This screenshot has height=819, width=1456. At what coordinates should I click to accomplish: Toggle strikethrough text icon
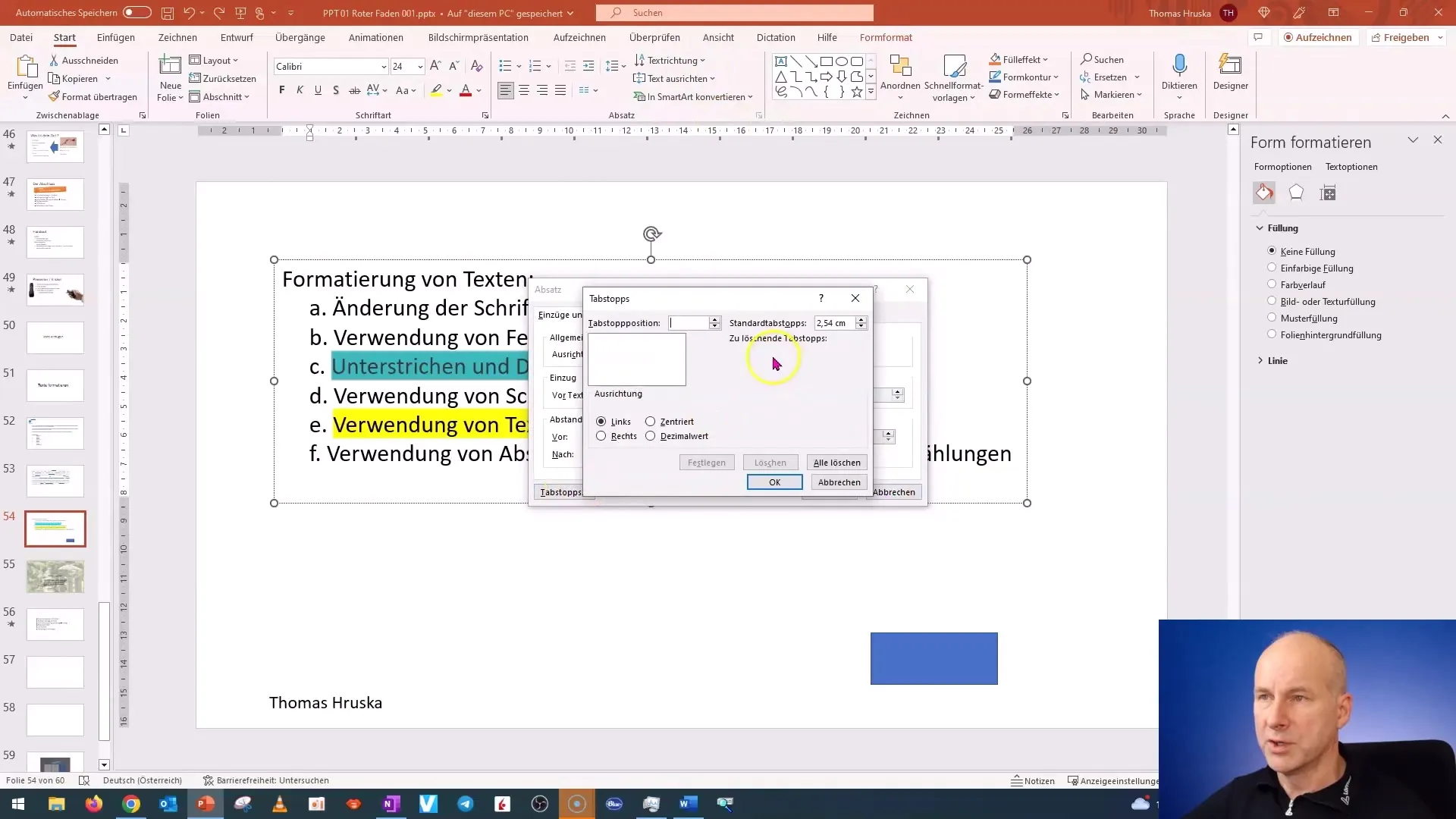[x=354, y=90]
